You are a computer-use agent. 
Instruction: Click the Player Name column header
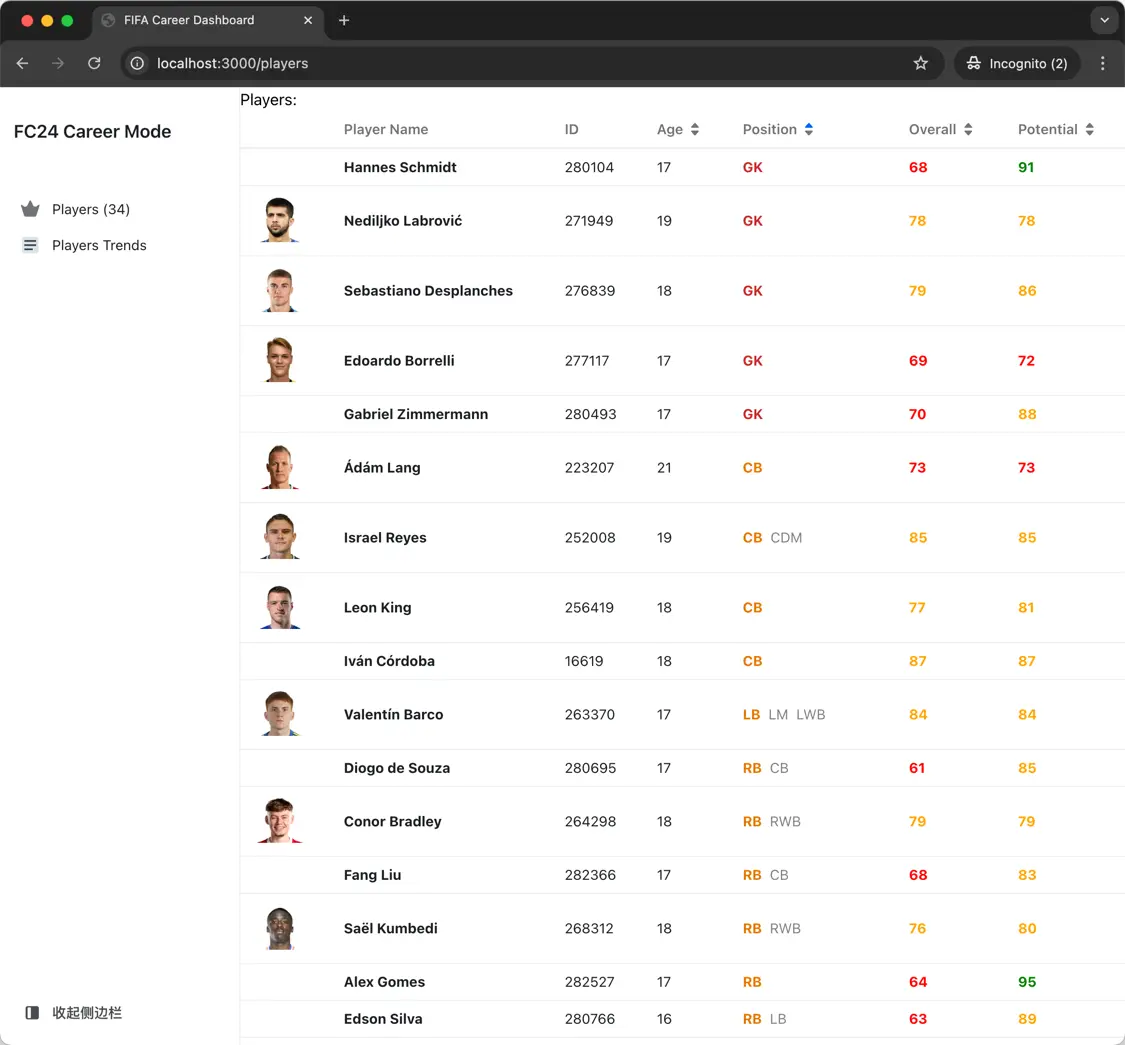(386, 129)
